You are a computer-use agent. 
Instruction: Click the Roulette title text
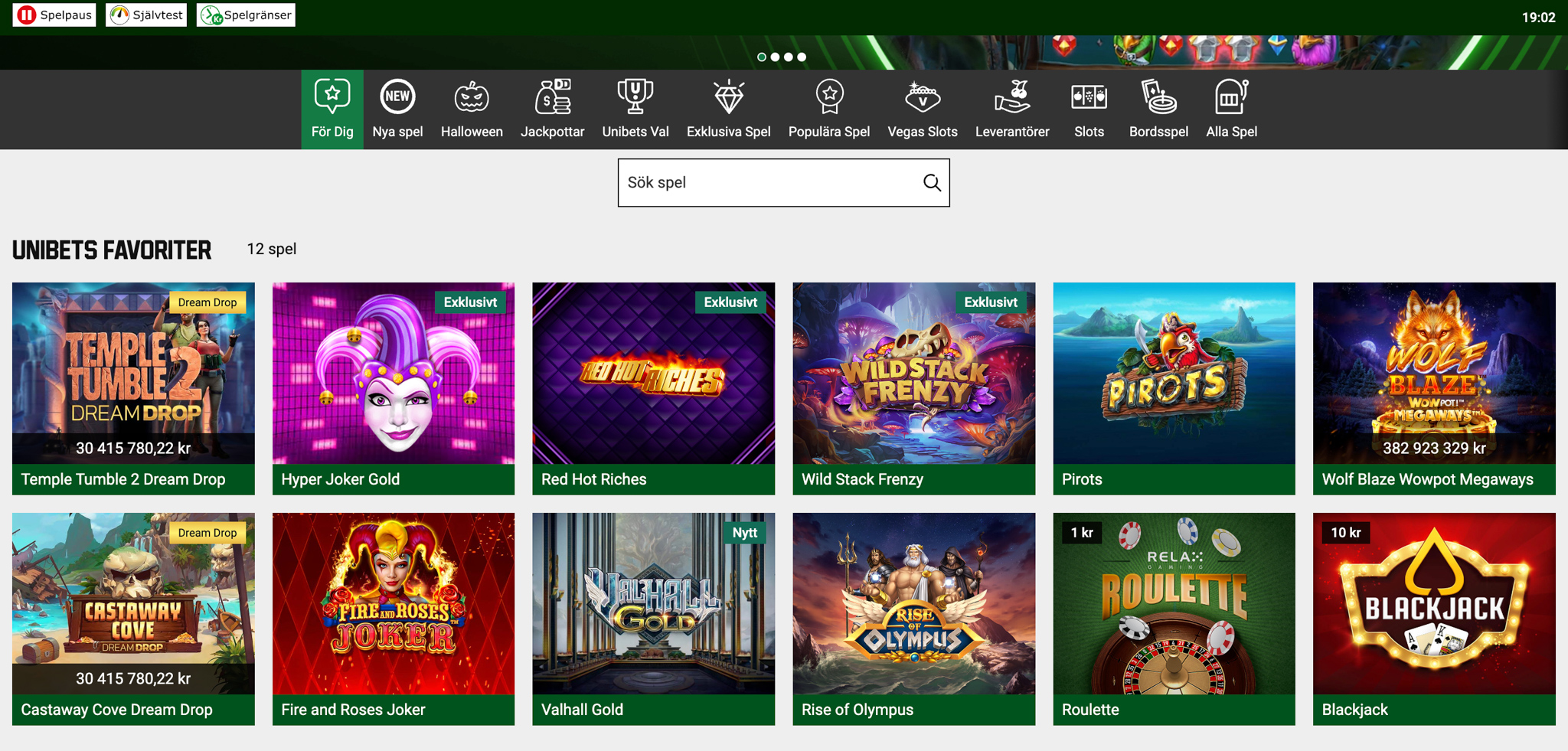(x=1090, y=710)
